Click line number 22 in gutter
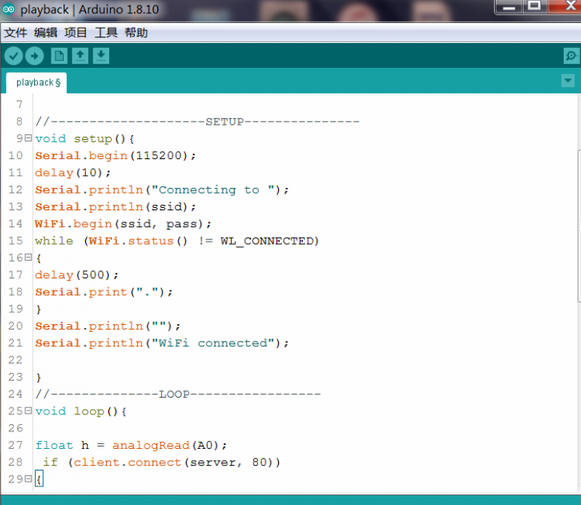 [16, 360]
